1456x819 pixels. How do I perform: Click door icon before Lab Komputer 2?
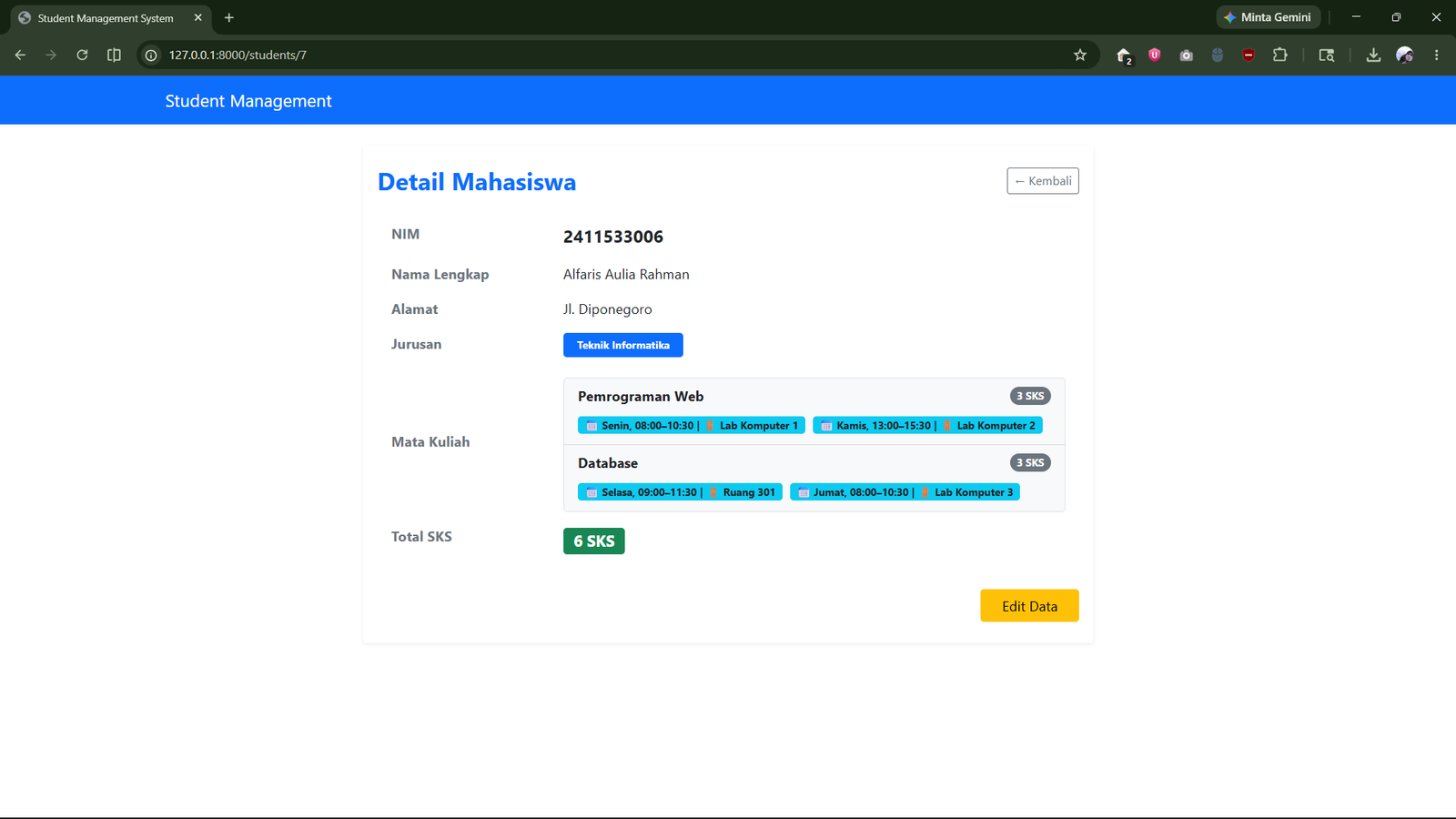click(947, 426)
